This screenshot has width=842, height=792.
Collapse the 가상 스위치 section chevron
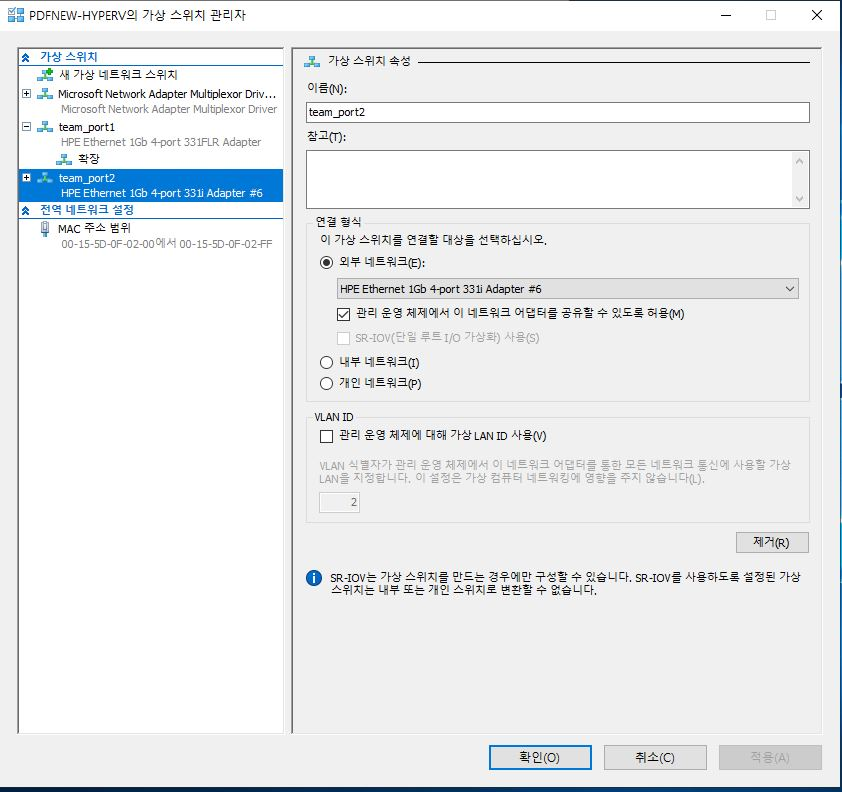click(25, 57)
